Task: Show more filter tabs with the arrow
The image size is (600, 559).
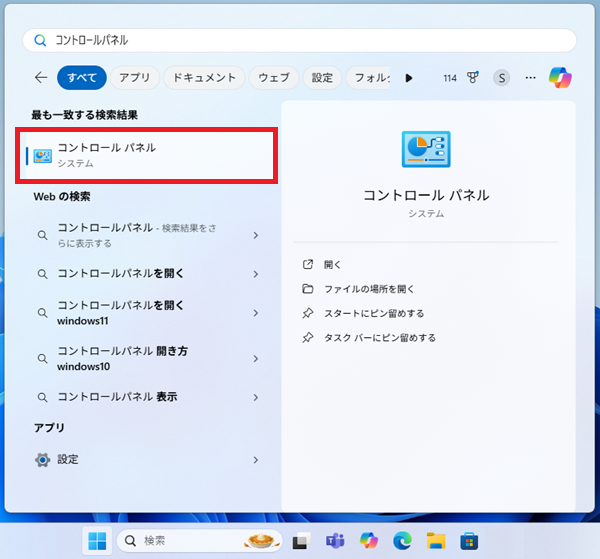Action: click(x=409, y=78)
